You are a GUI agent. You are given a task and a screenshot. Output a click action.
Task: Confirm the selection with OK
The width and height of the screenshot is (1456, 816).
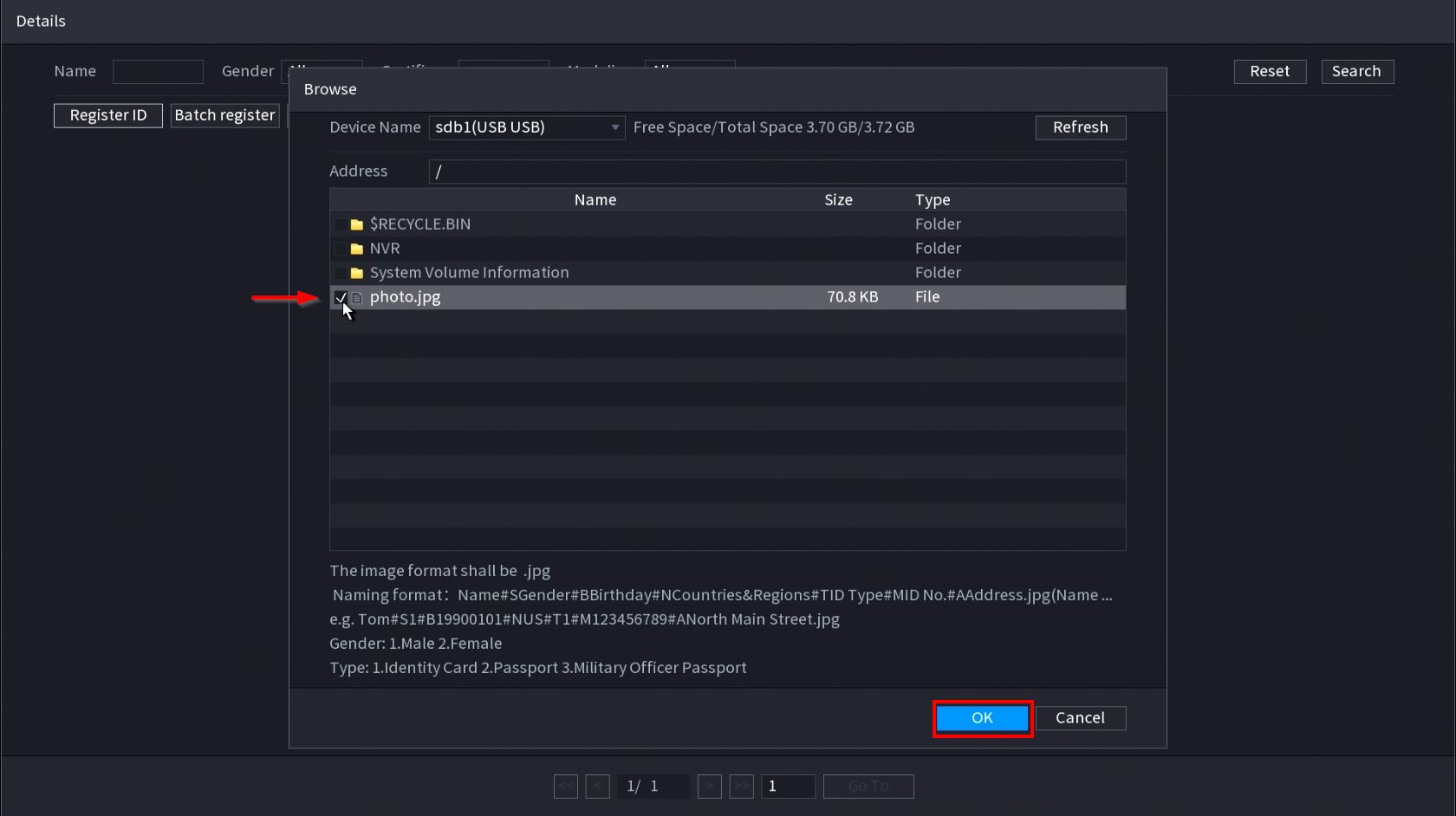pyautogui.click(x=982, y=718)
